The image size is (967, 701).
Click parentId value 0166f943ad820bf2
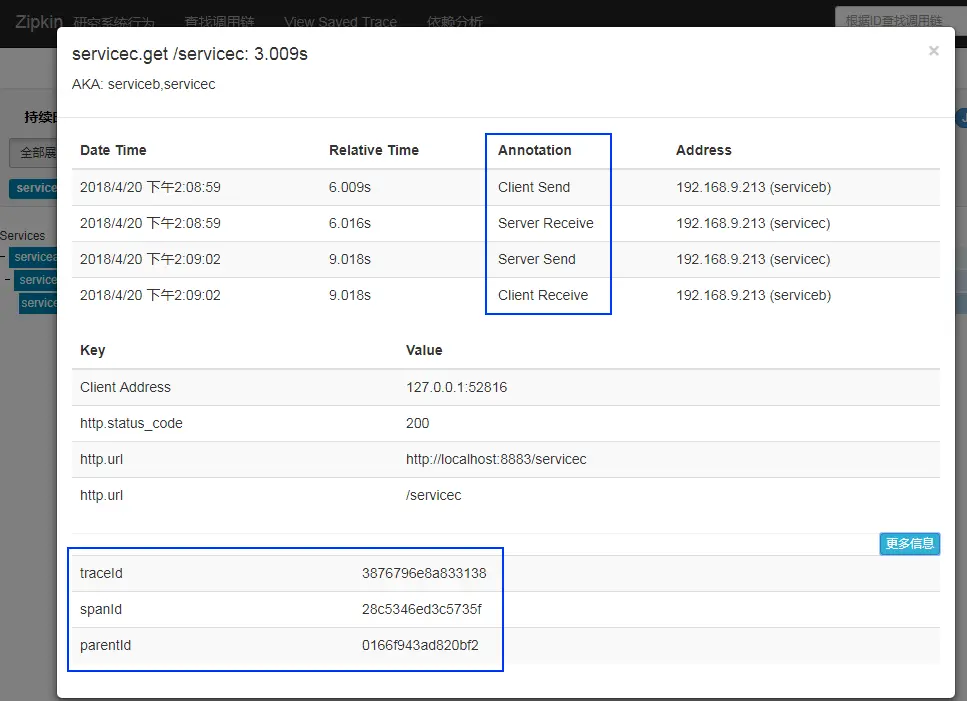tap(420, 646)
